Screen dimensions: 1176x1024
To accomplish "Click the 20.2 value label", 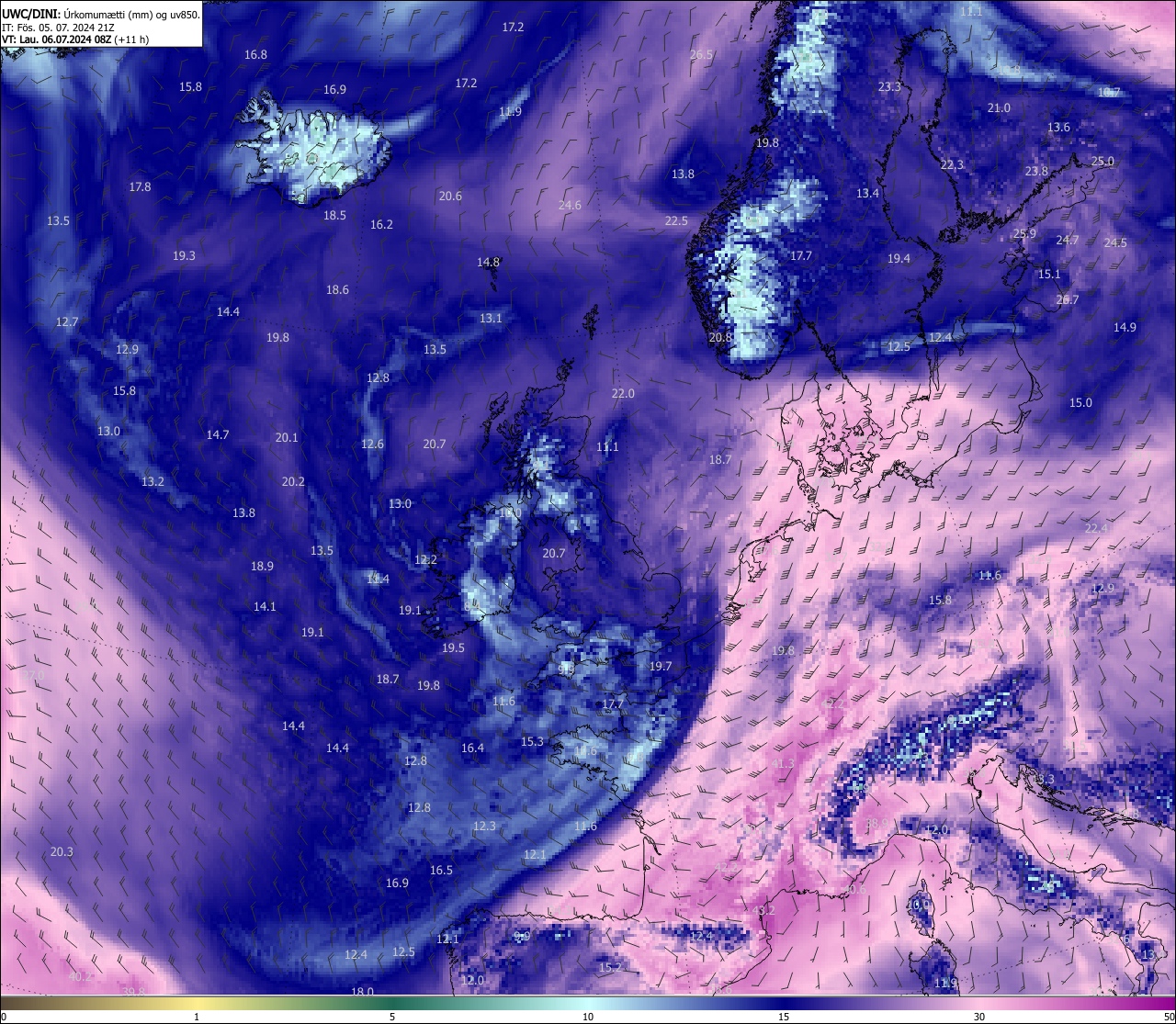I will point(293,482).
